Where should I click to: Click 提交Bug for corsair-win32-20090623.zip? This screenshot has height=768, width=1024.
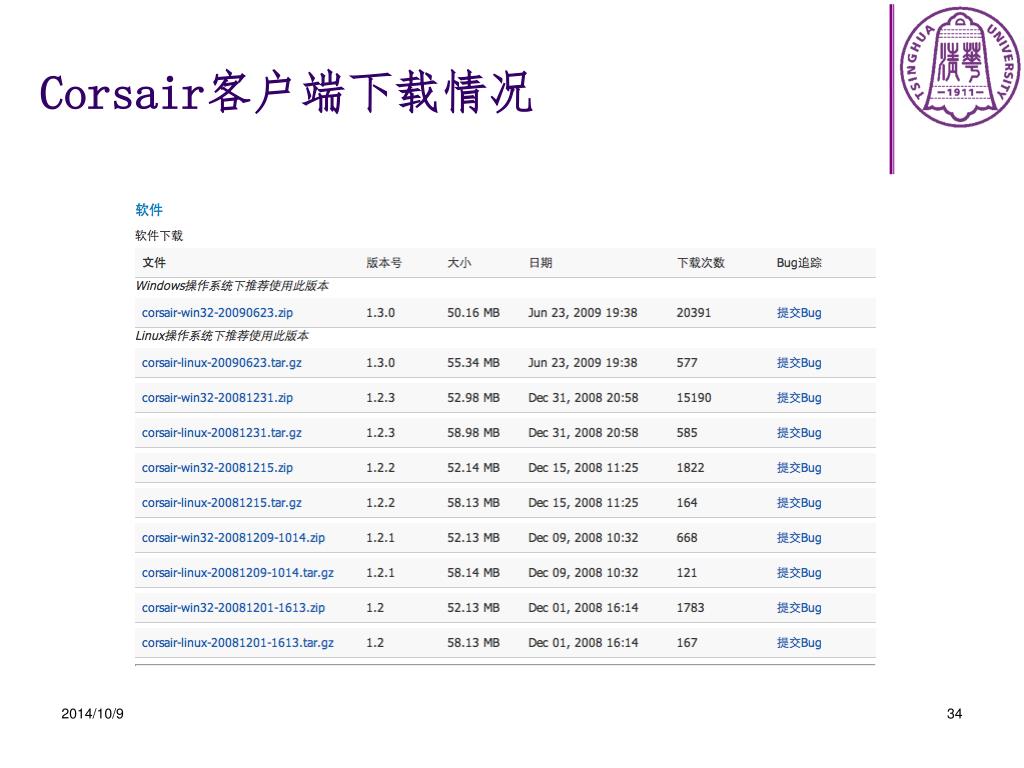799,313
